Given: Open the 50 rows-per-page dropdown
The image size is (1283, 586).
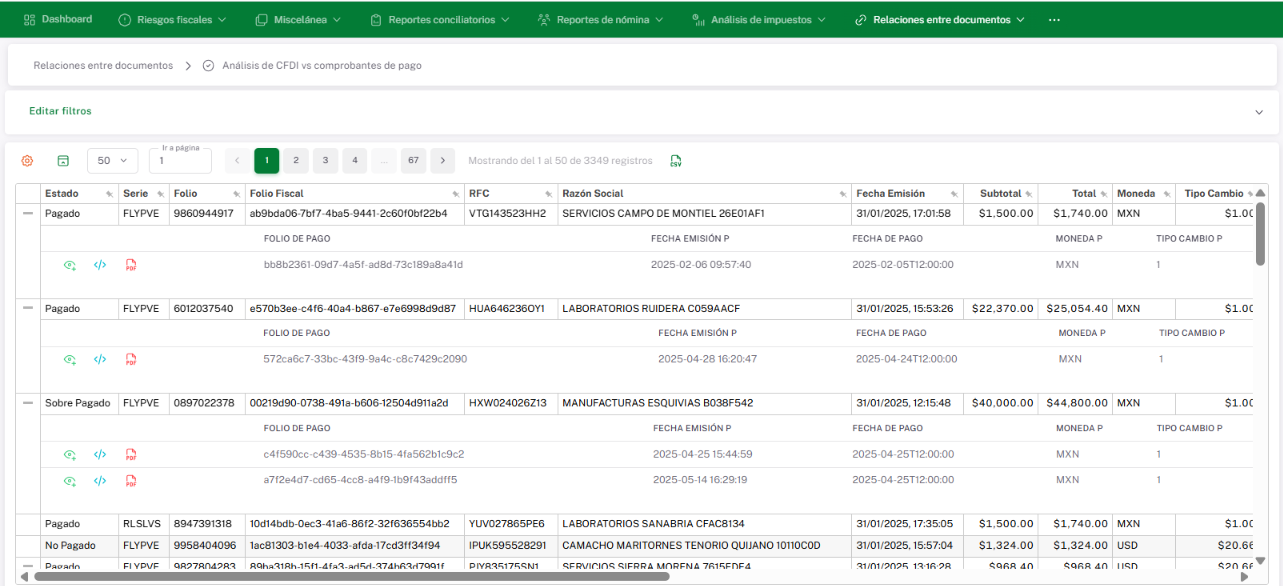Looking at the screenshot, I should [x=112, y=161].
